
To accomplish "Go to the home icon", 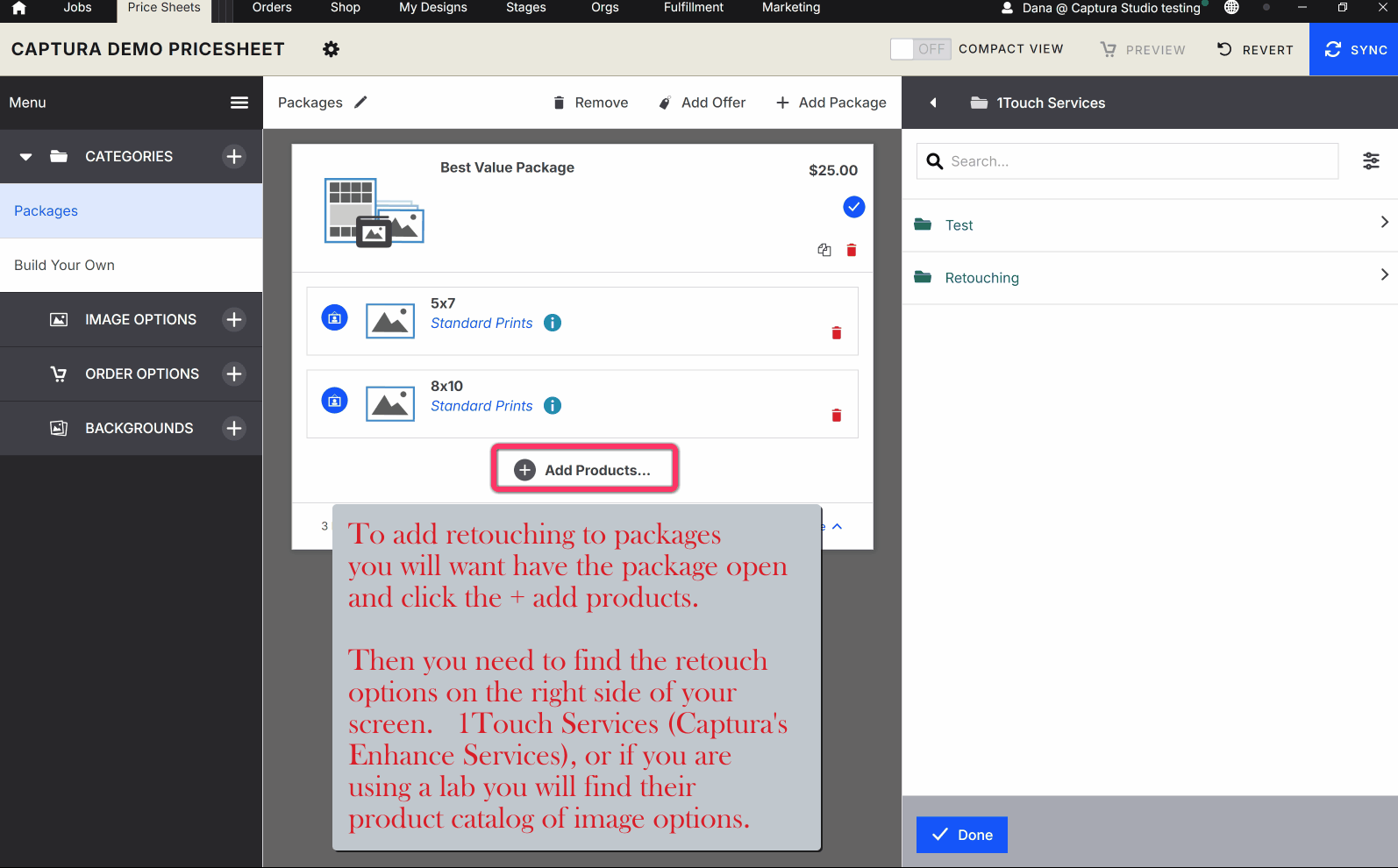I will [x=18, y=8].
